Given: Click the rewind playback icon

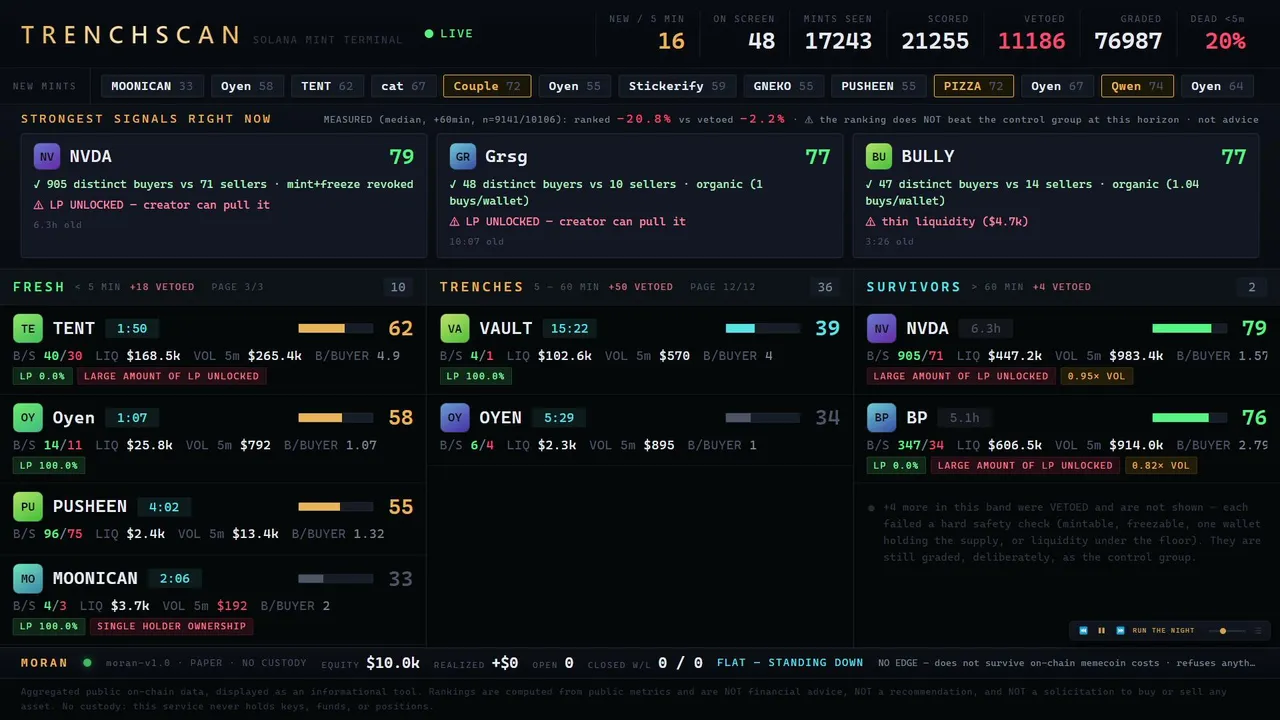Looking at the screenshot, I should pos(1083,631).
